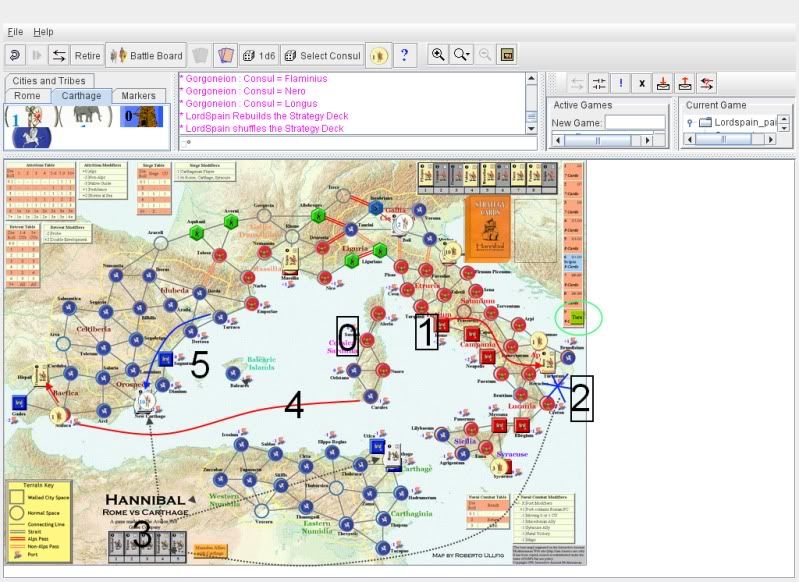This screenshot has width=799, height=582.
Task: Zoom in with the magnifier plus icon
Action: pos(438,55)
